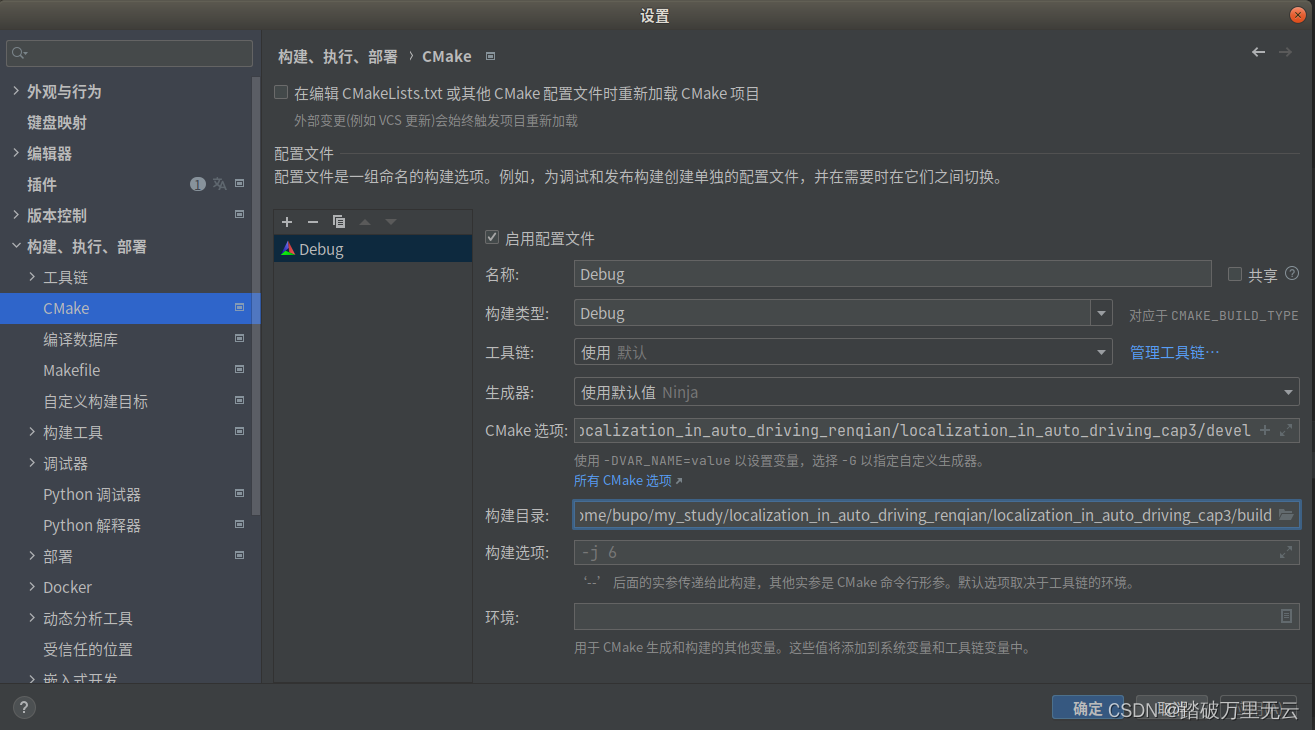Toggle 共享 checkbox

coord(1235,274)
